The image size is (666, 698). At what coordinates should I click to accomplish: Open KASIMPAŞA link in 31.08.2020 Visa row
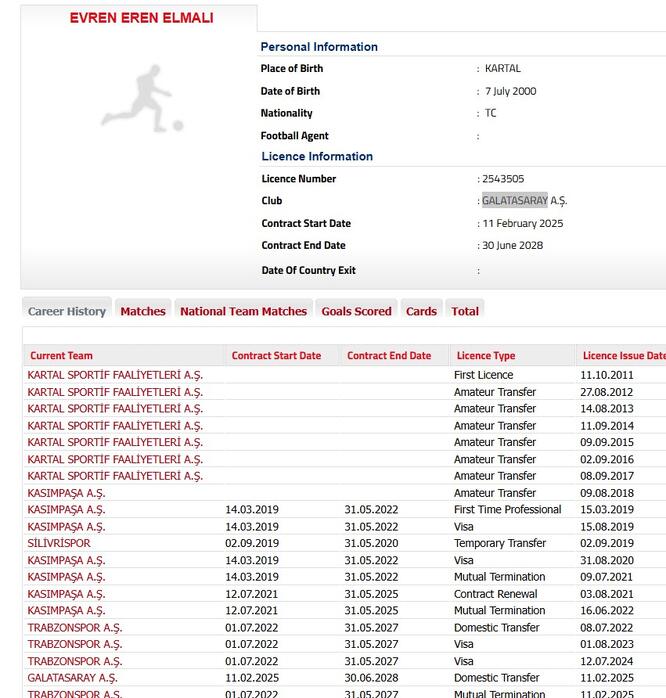[x=66, y=560]
